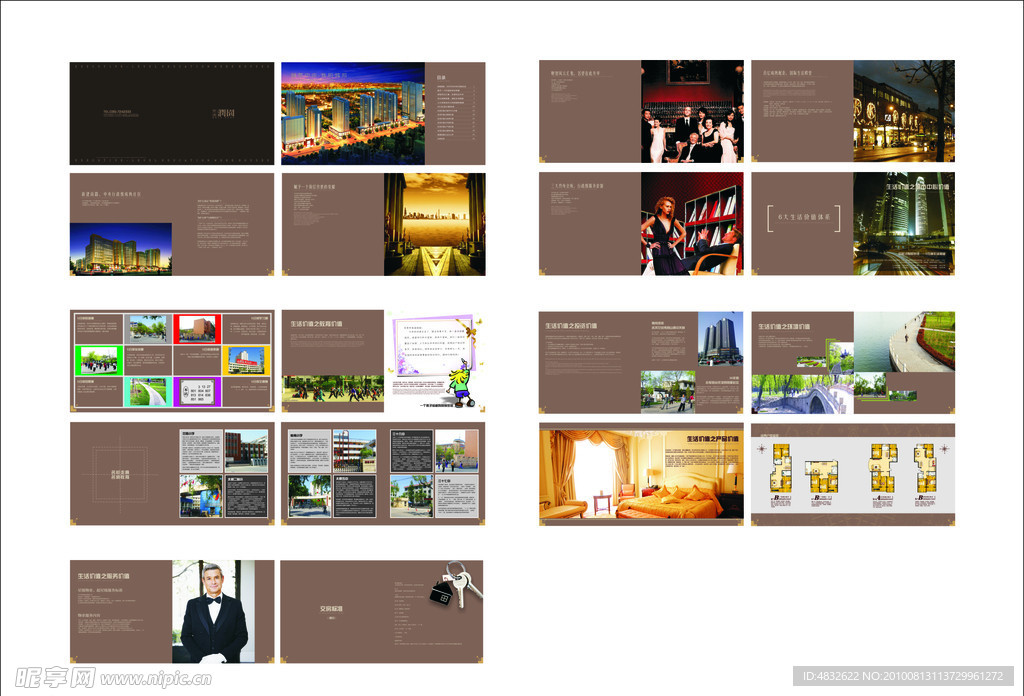1024x696 pixels.
Task: Click the woman in black dress photo
Action: coord(691,224)
